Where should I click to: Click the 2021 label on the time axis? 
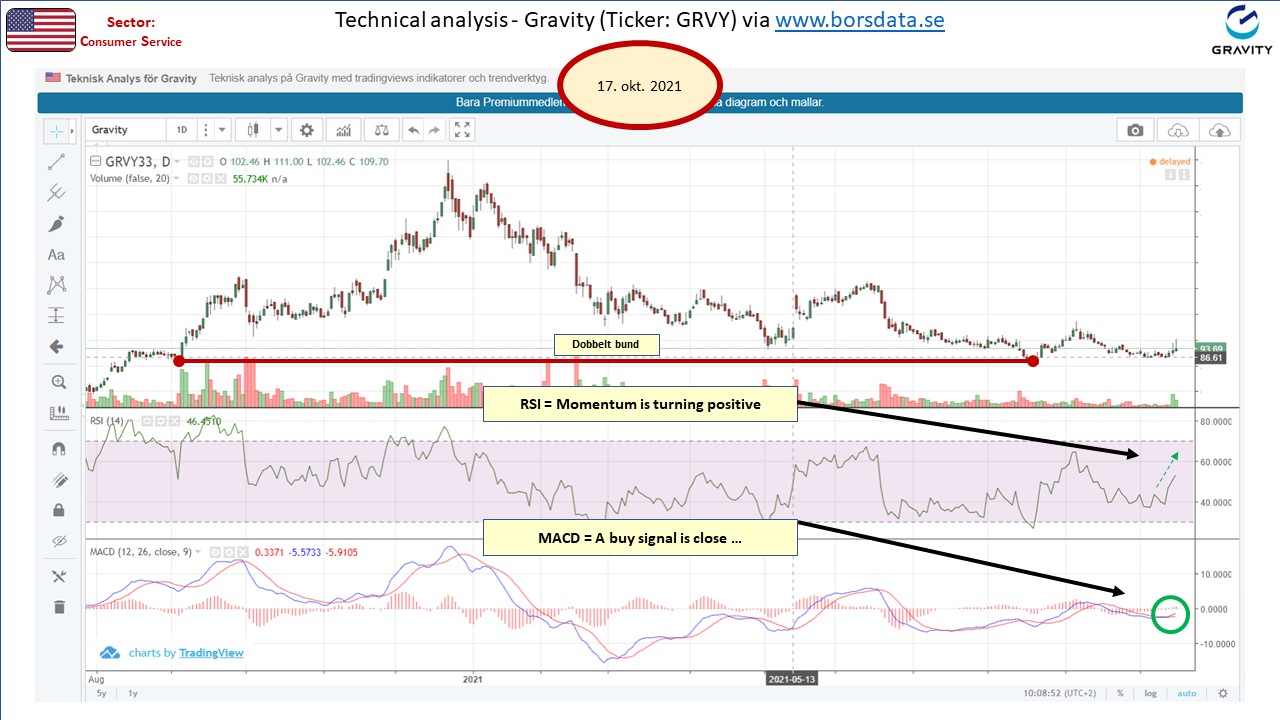click(474, 678)
